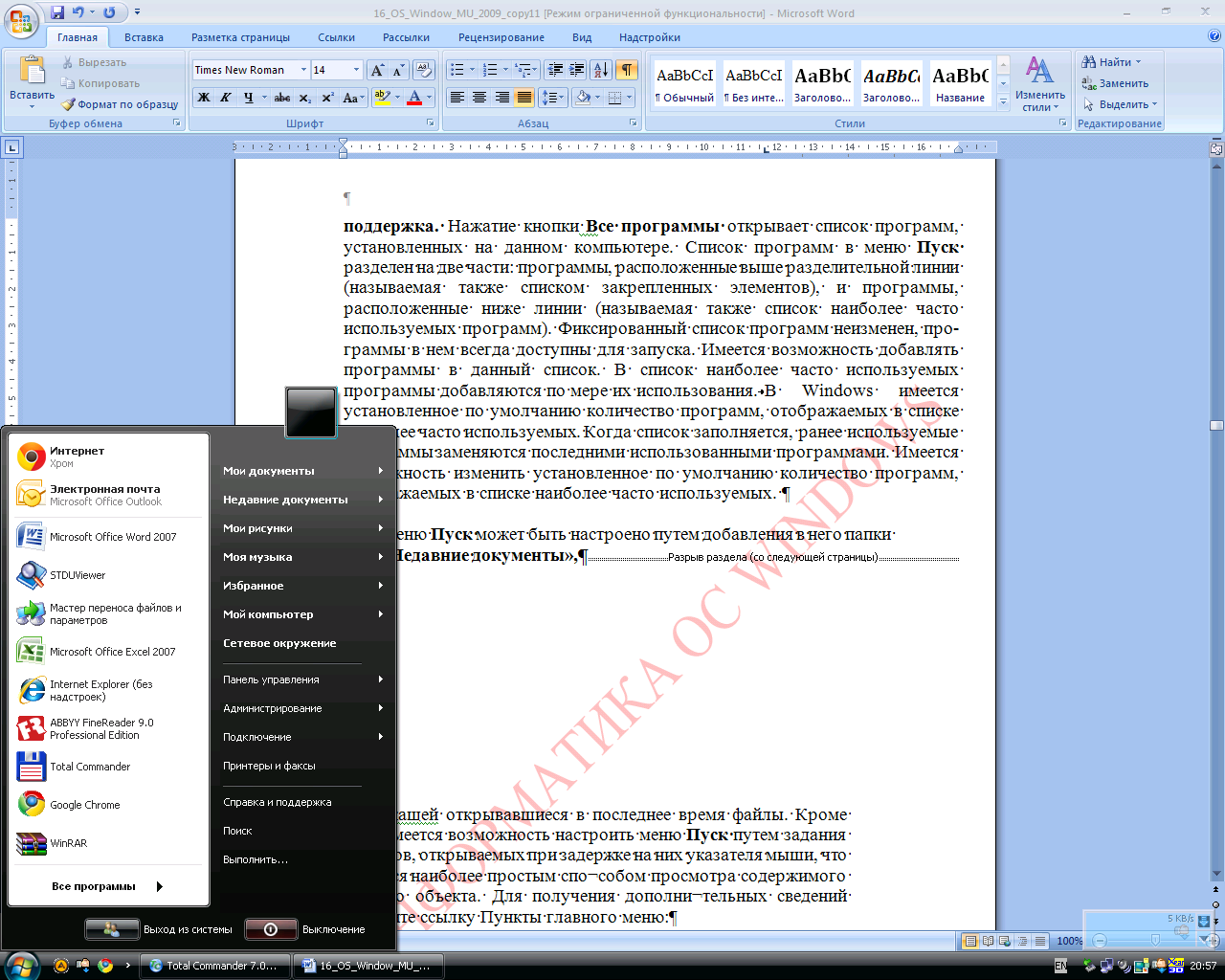Open Электронная почта Outlook item
The width and height of the screenshot is (1225, 980).
[x=109, y=495]
